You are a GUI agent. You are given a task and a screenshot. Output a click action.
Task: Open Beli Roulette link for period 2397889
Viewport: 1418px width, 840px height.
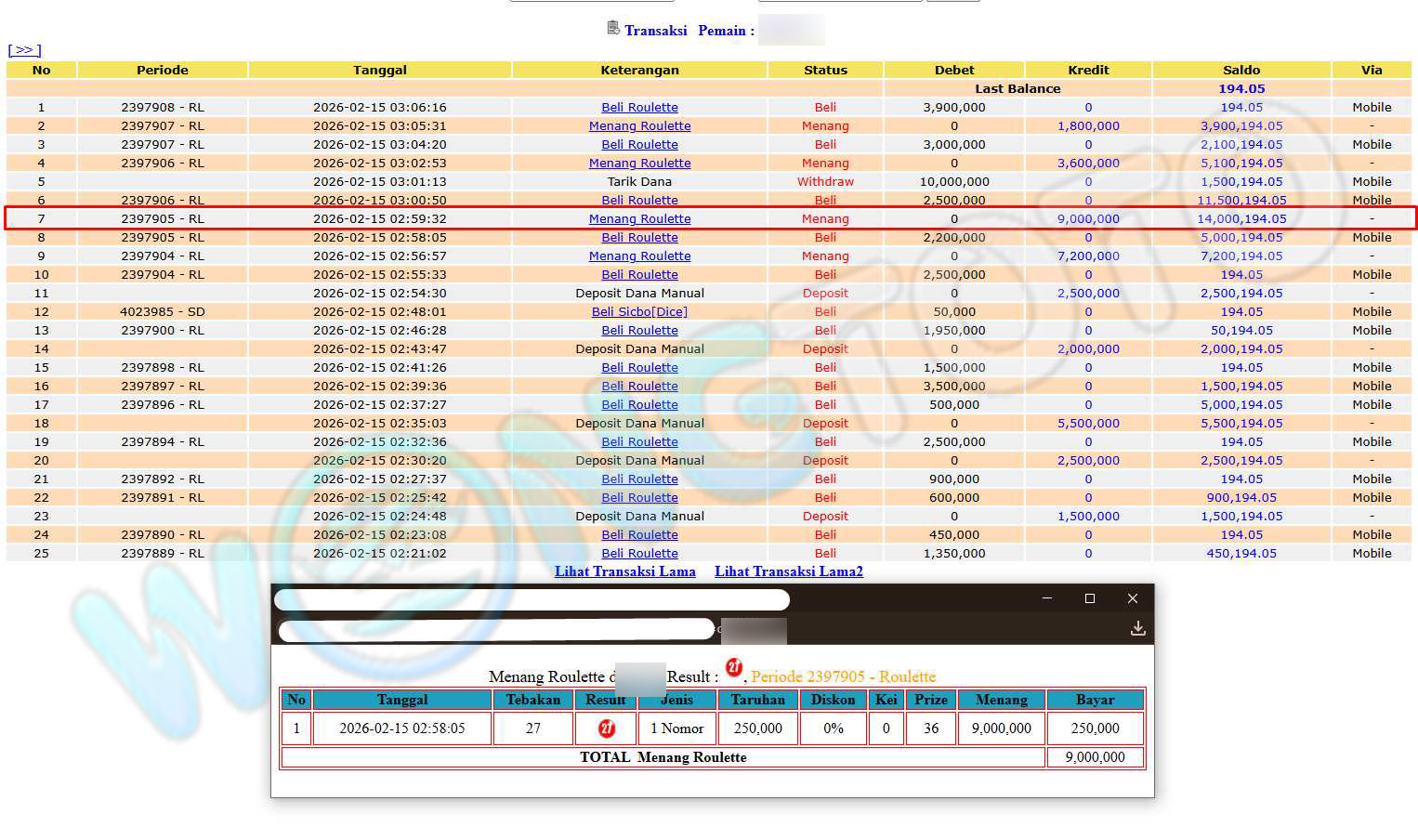click(x=639, y=554)
